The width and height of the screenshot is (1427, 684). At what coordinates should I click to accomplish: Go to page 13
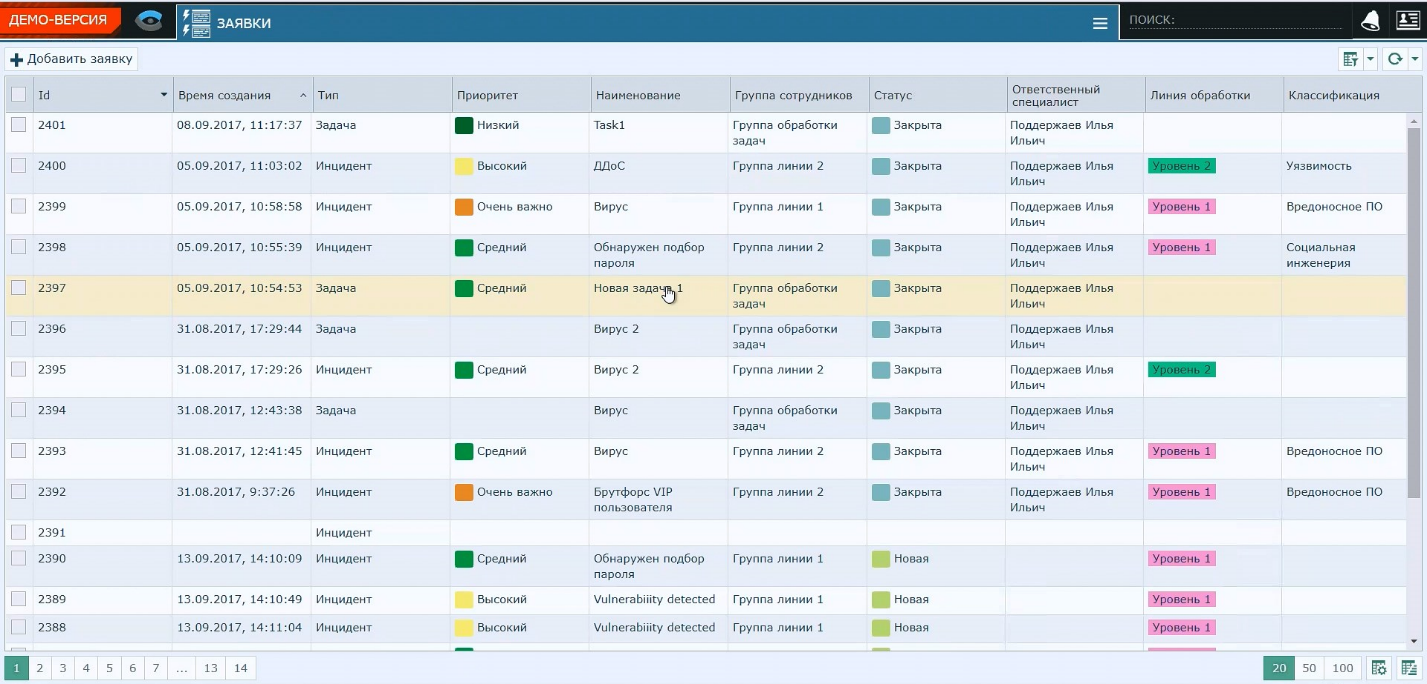[210, 668]
